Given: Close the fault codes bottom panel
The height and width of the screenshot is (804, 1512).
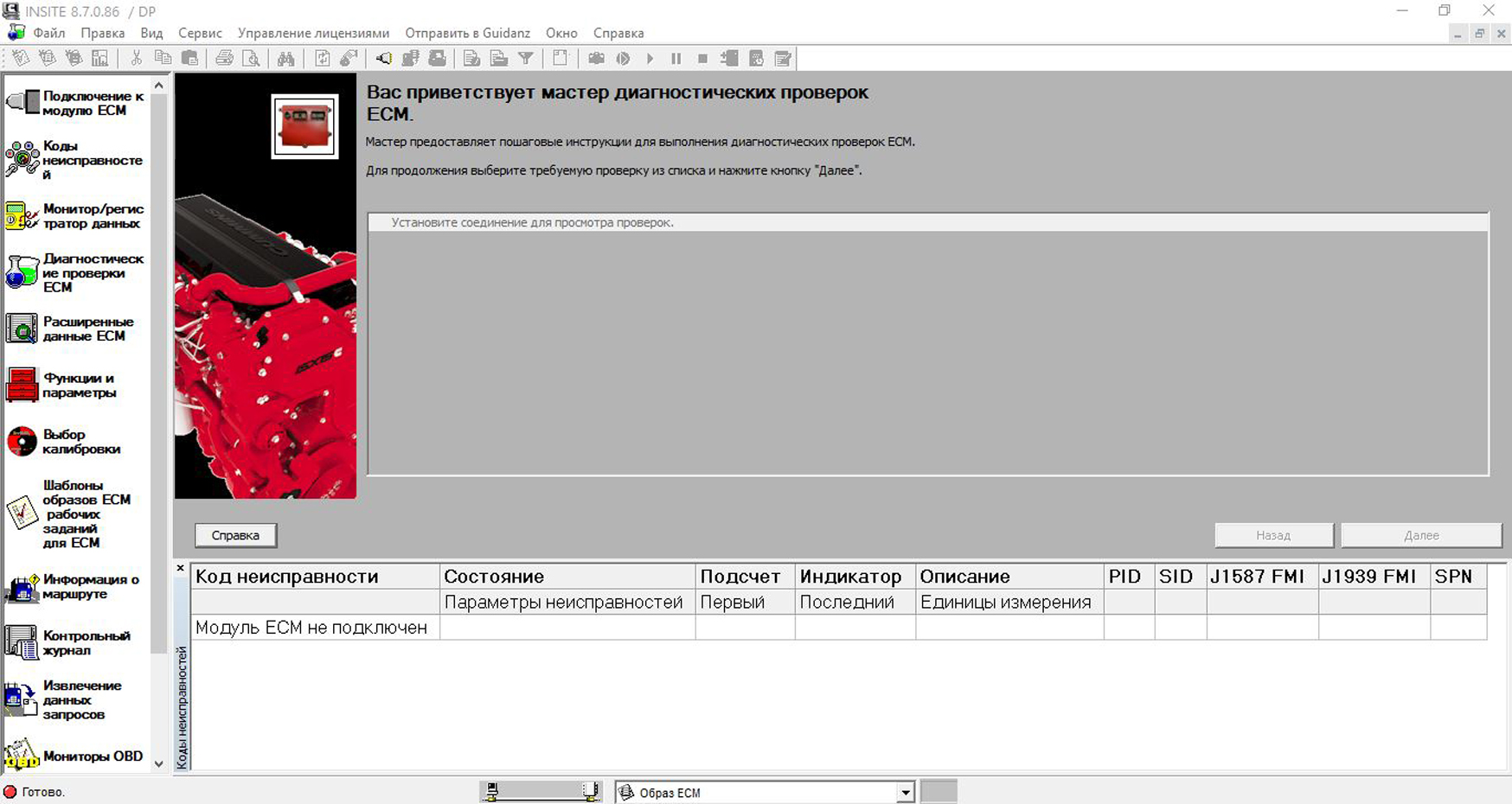Looking at the screenshot, I should pyautogui.click(x=180, y=568).
